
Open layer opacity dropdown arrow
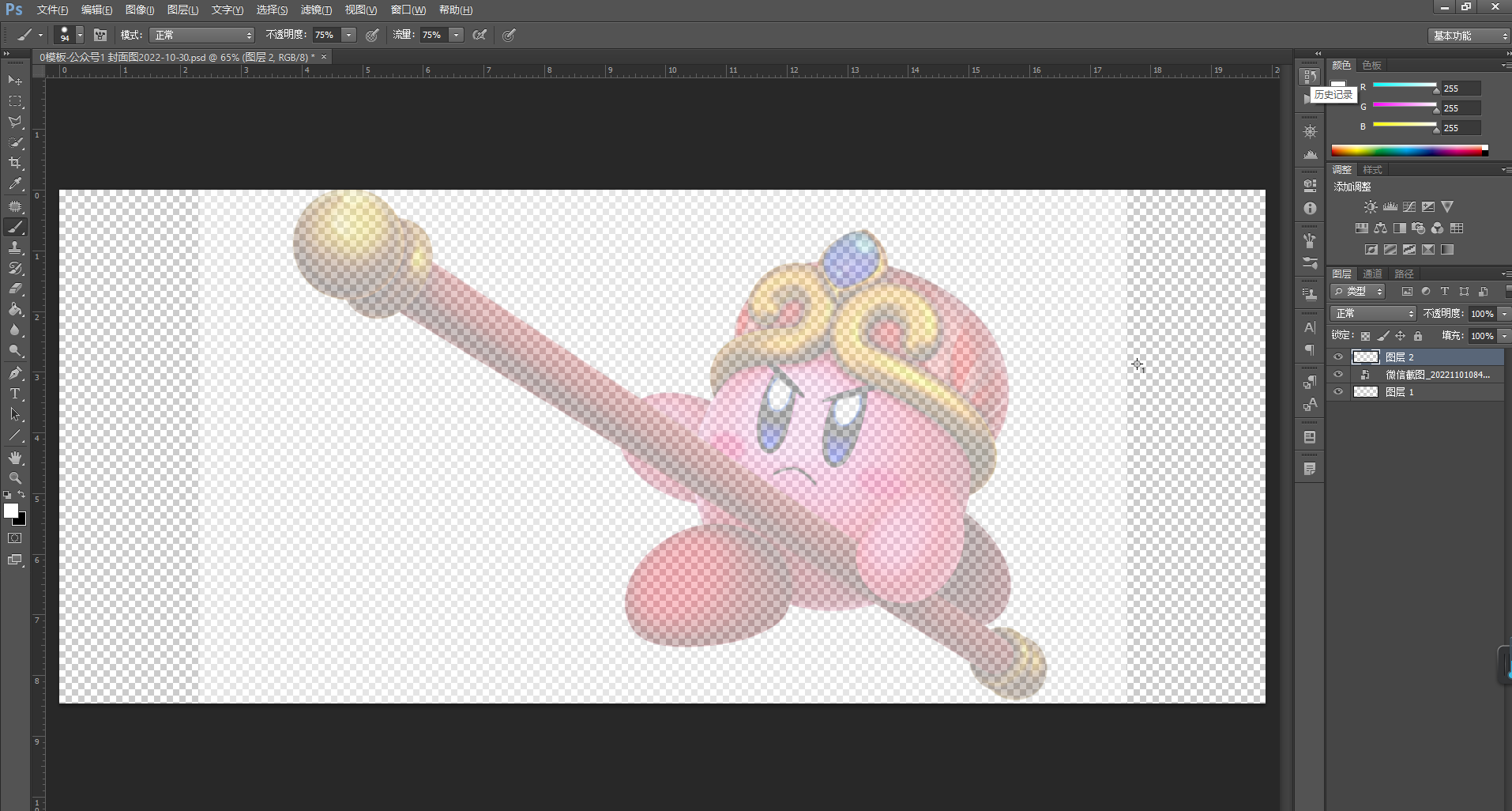tap(1504, 314)
